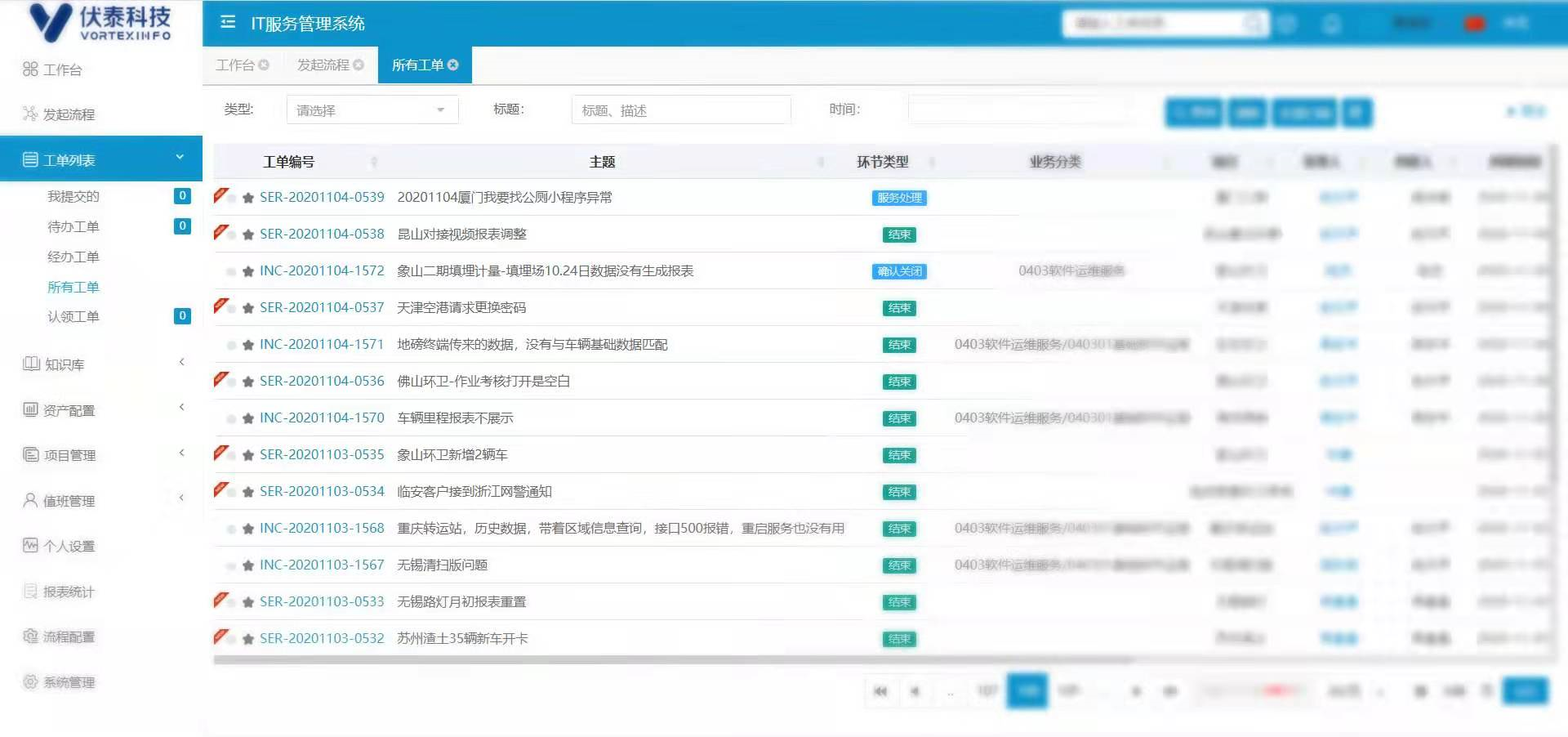Toggle the star on INC-20201104-1572
Viewport: 1568px width, 737px height.
pyautogui.click(x=248, y=271)
